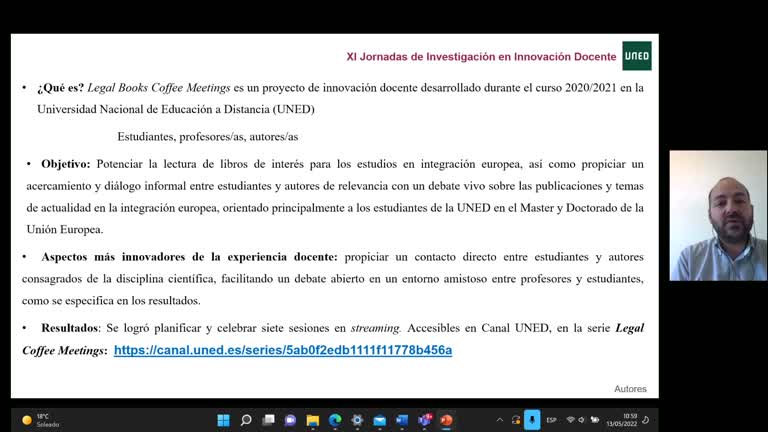Viewport: 768px width, 432px height.
Task: Open the Mail app from the taskbar
Action: [x=379, y=420]
